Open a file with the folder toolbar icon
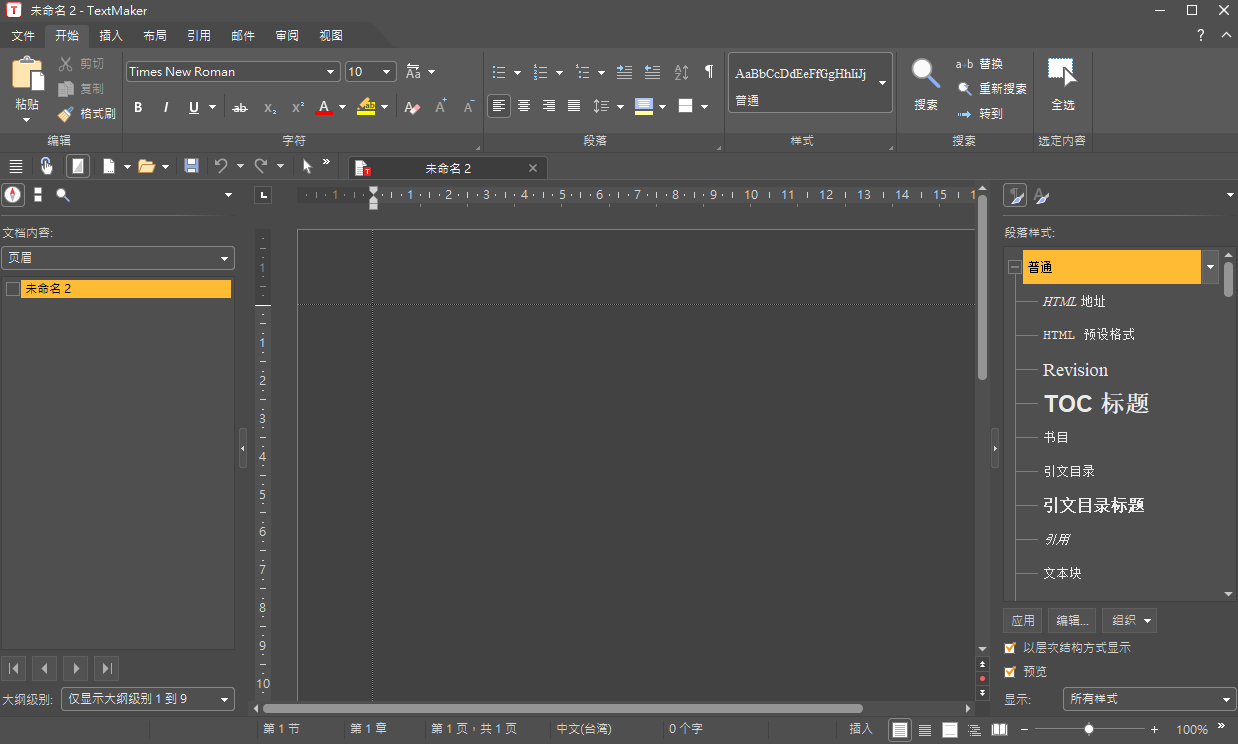This screenshot has height=744, width=1238. coord(147,166)
